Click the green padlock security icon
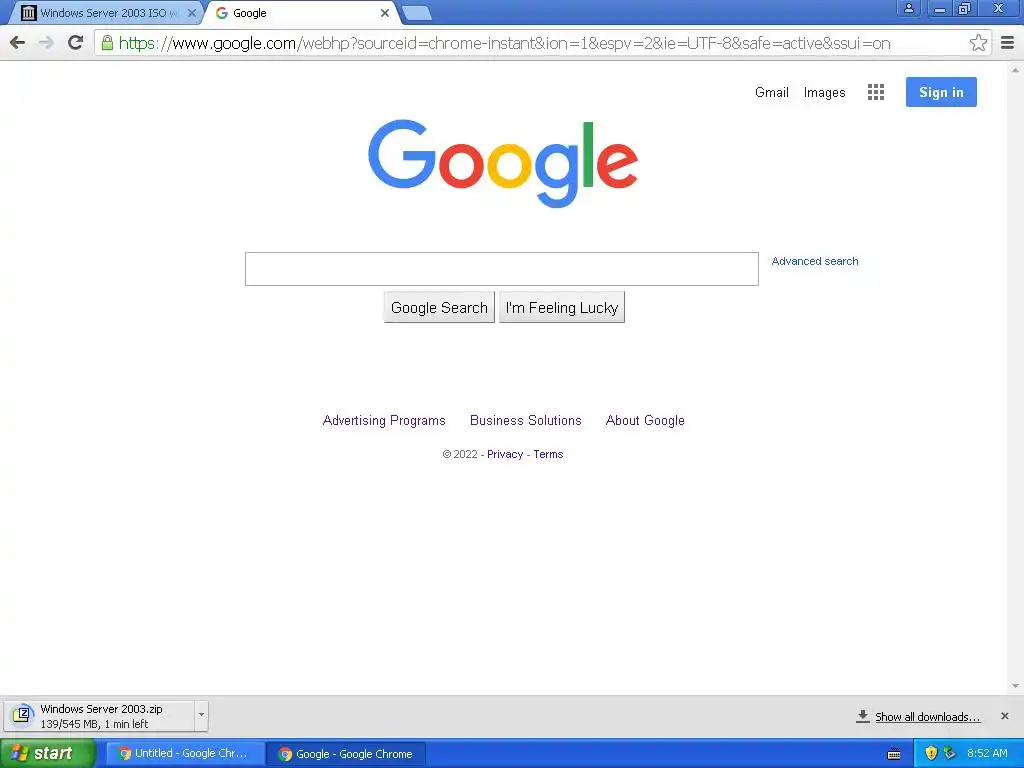This screenshot has height=768, width=1024. (107, 43)
